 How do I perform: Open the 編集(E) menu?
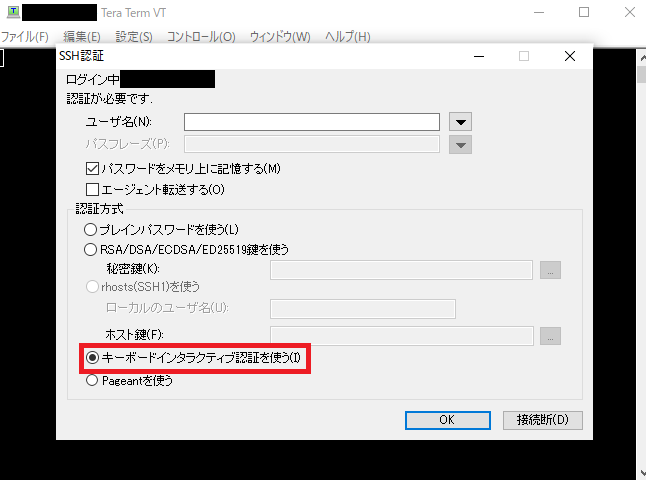(x=82, y=37)
